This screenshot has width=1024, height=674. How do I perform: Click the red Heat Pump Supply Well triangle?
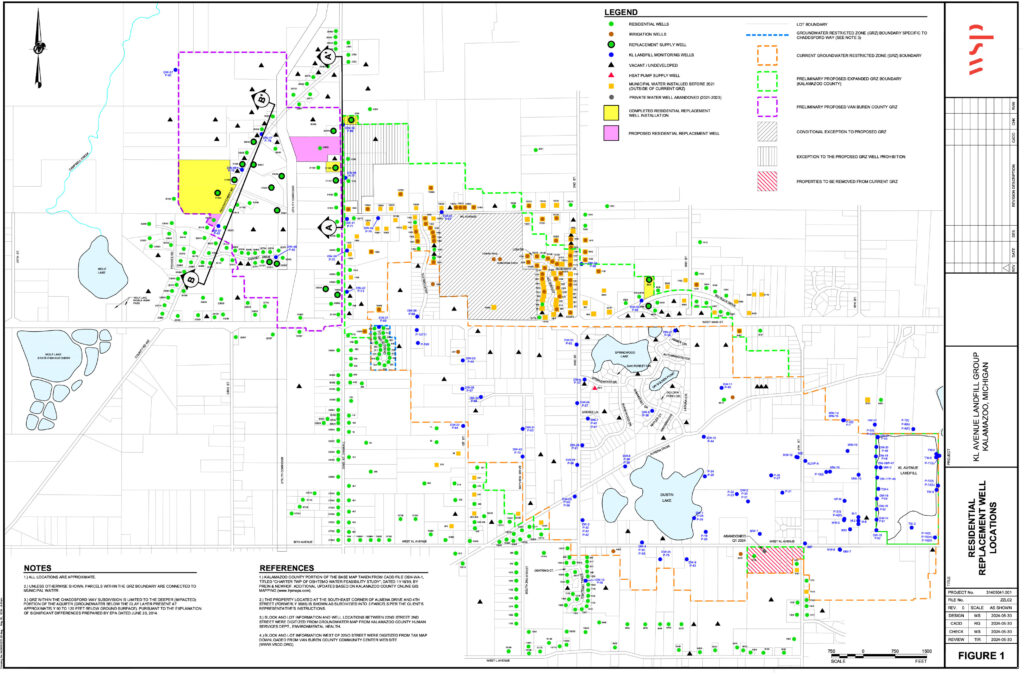click(611, 76)
